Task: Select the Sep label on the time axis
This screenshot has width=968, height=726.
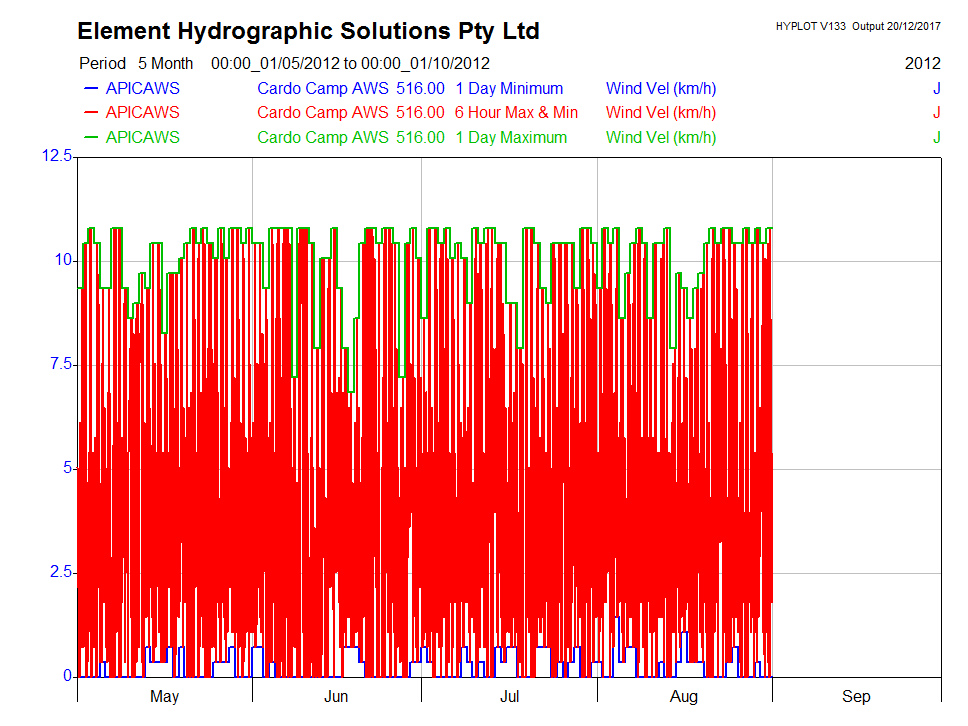Action: pos(856,697)
